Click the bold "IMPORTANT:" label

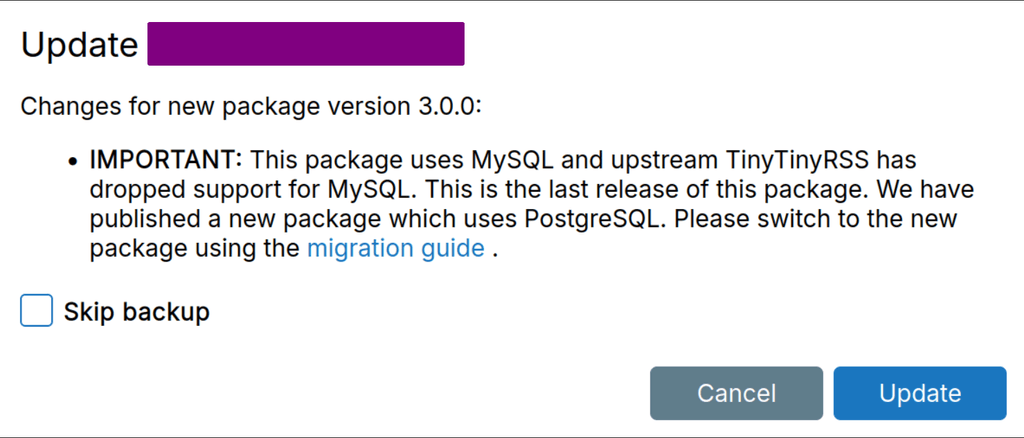167,160
